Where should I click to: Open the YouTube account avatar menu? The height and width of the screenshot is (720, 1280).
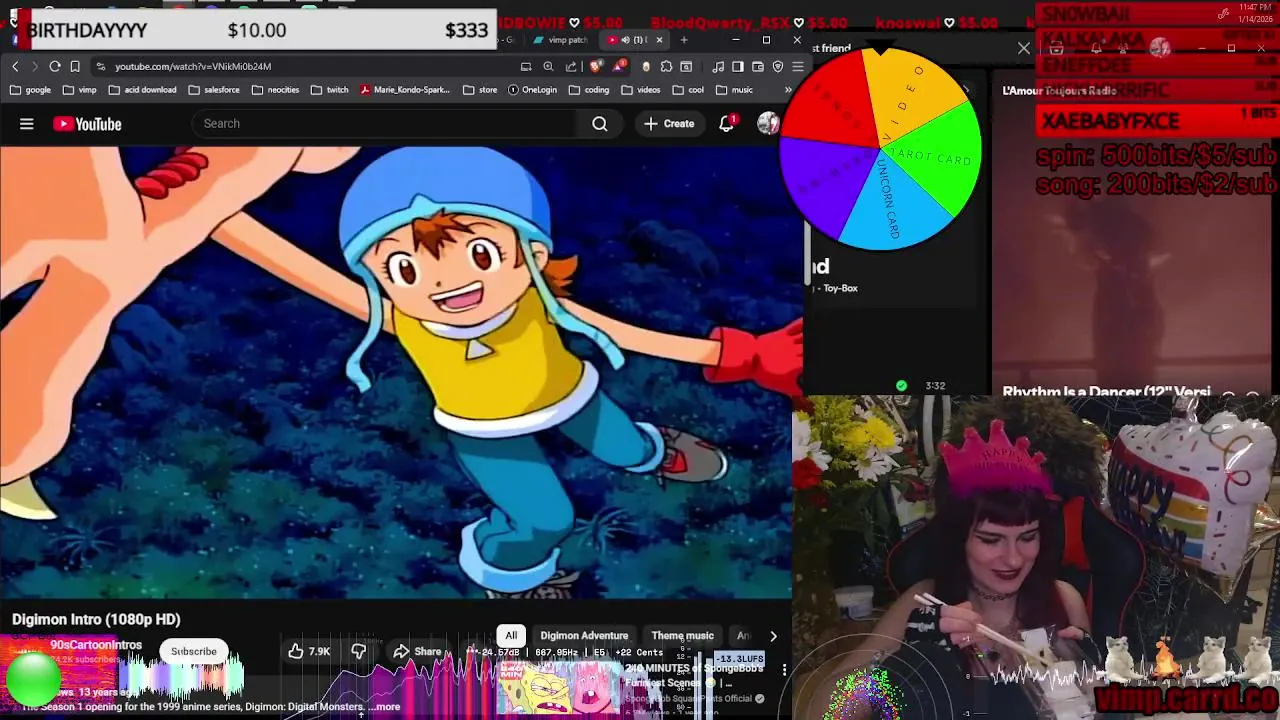coord(768,123)
